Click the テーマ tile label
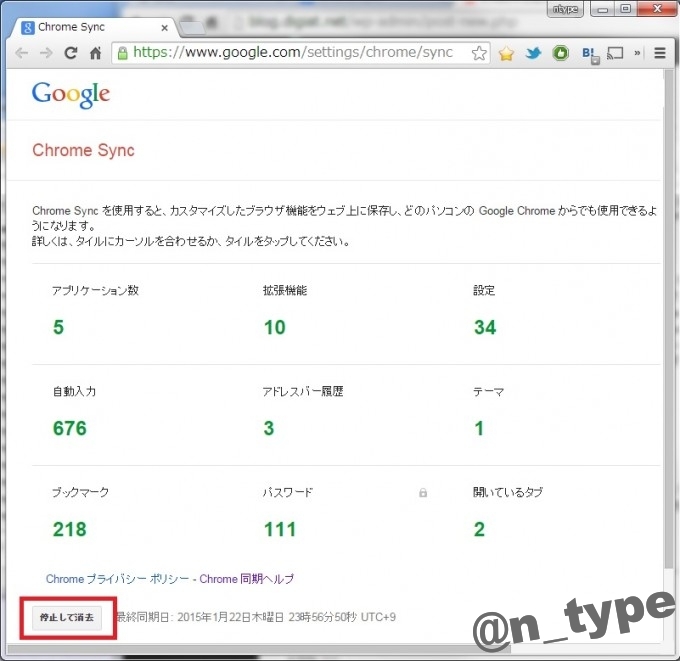 click(x=488, y=392)
